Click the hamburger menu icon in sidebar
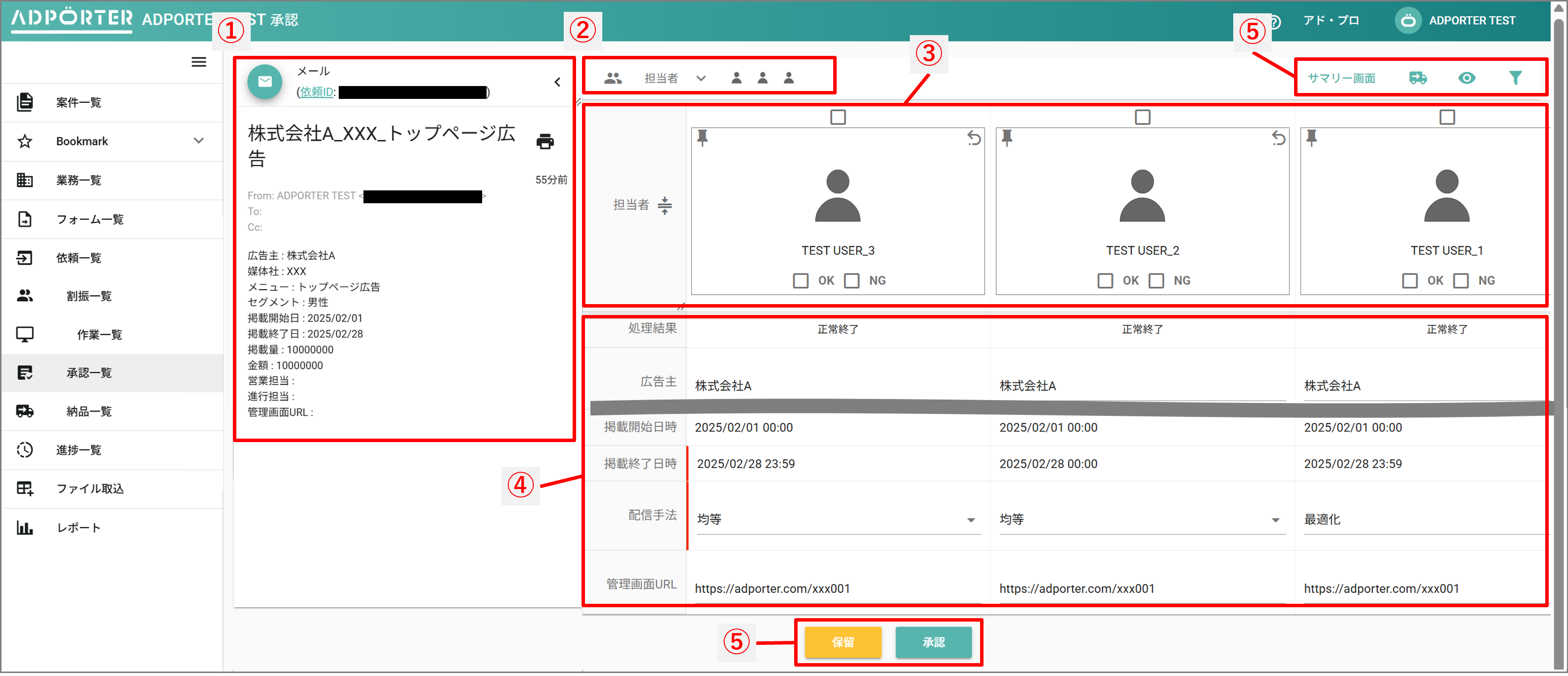 pos(198,62)
